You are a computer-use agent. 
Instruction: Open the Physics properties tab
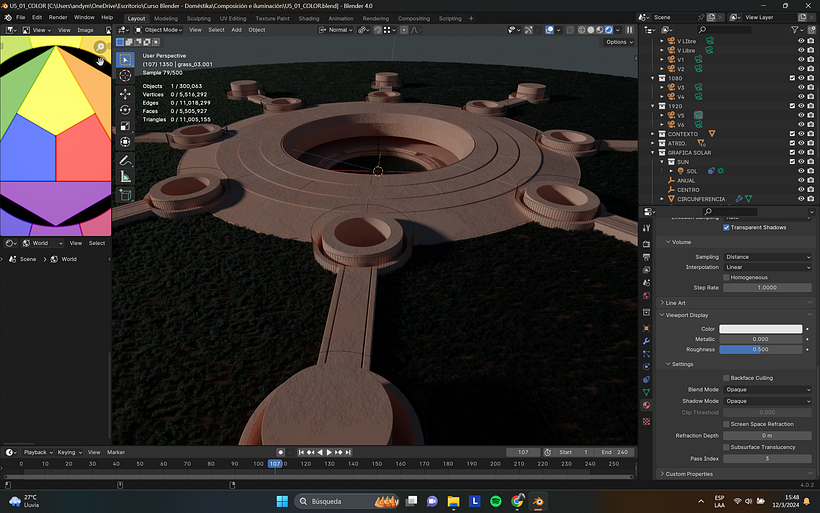click(646, 367)
